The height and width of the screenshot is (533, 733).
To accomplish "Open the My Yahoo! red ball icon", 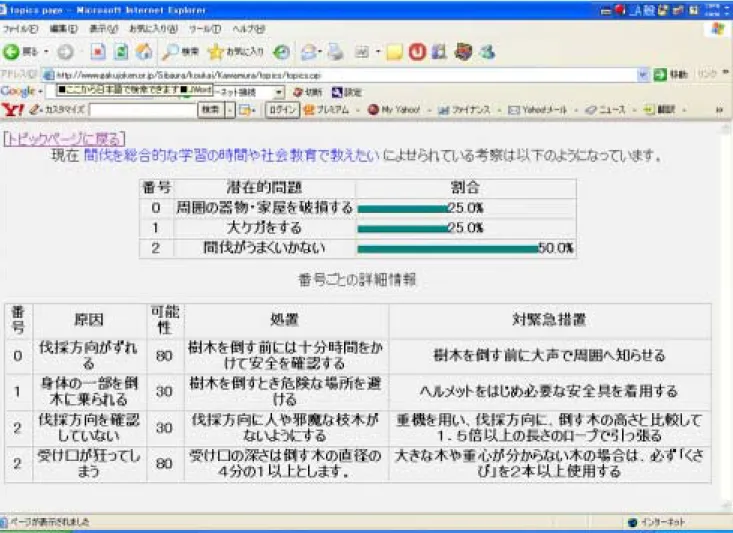I will click(x=373, y=110).
